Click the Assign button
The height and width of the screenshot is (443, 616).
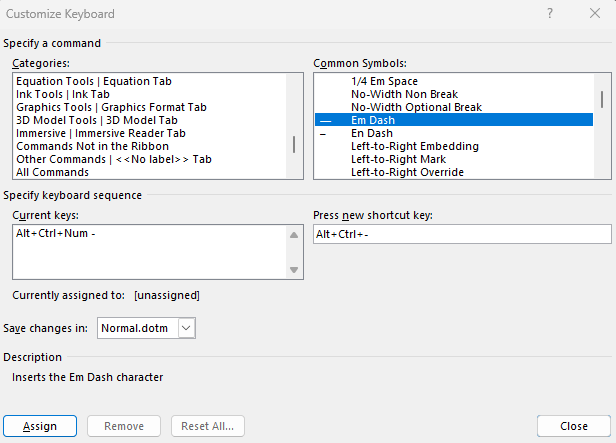(40, 426)
